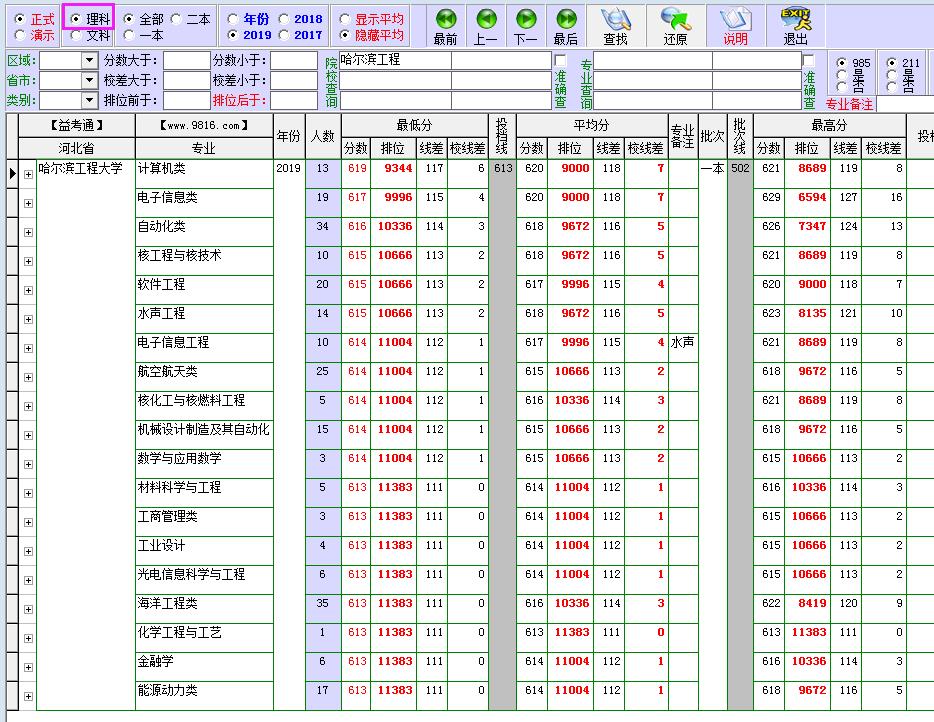The image size is (934, 722).
Task: Click the 分数大于 input field
Action: pos(186,61)
